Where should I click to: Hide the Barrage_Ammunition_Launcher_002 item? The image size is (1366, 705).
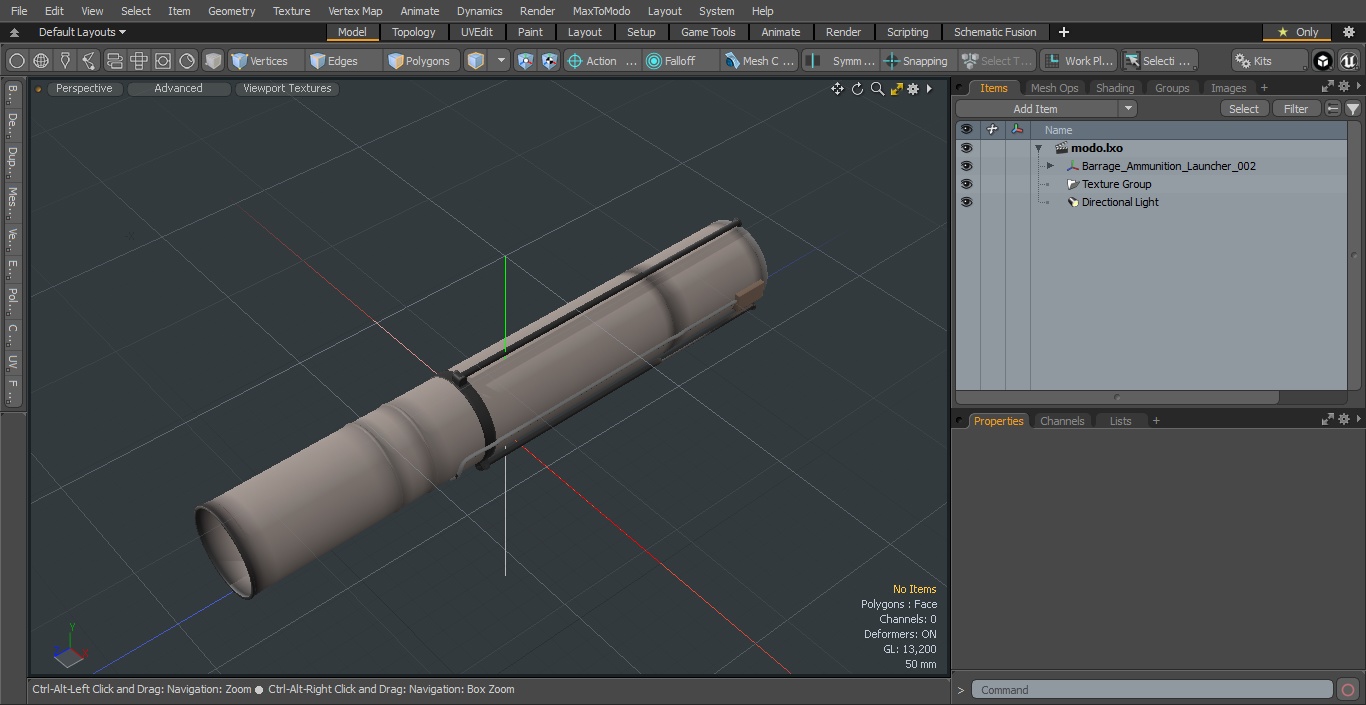(x=966, y=166)
